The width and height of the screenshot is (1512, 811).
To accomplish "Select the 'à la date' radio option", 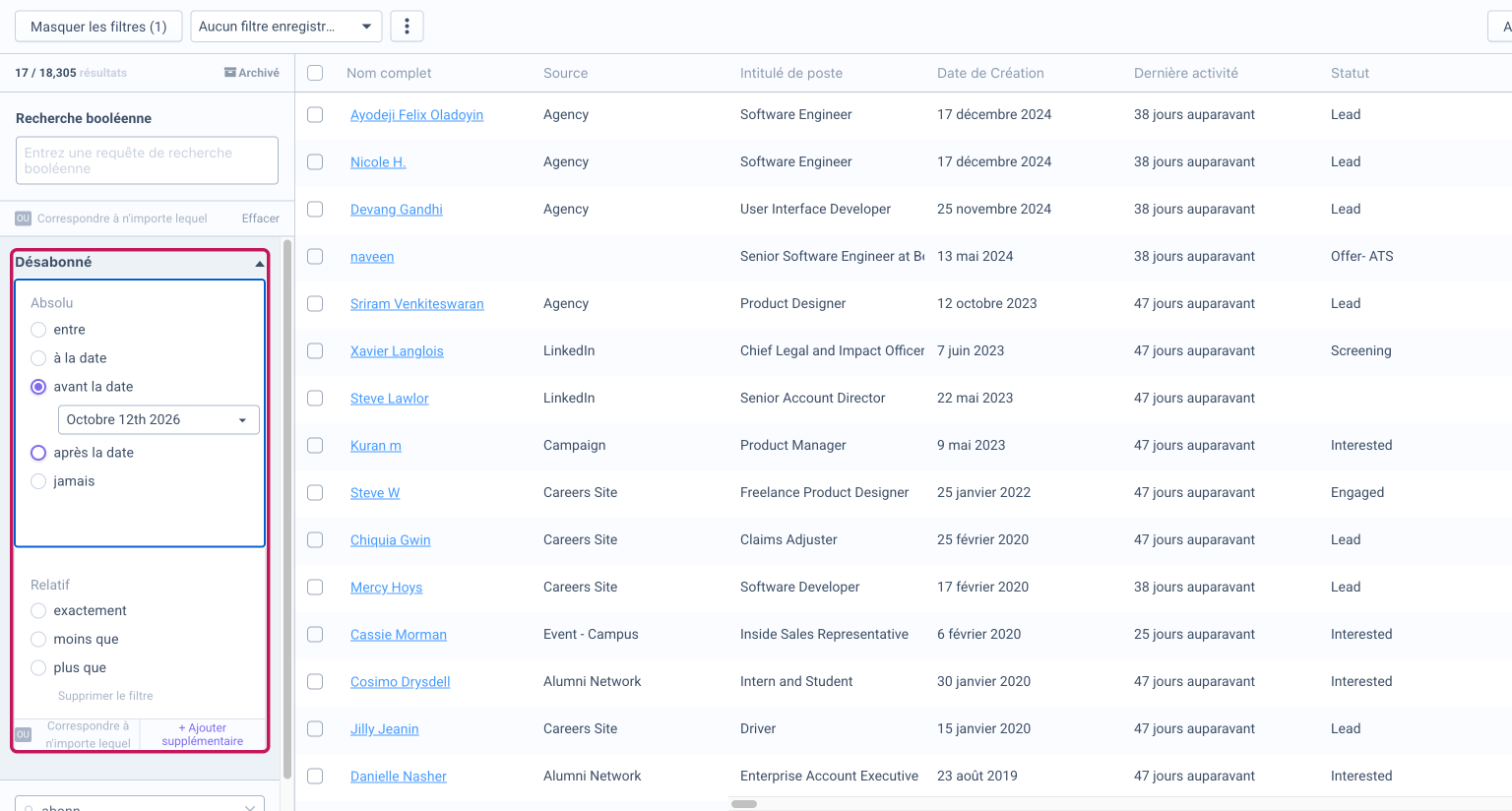I will (x=38, y=358).
